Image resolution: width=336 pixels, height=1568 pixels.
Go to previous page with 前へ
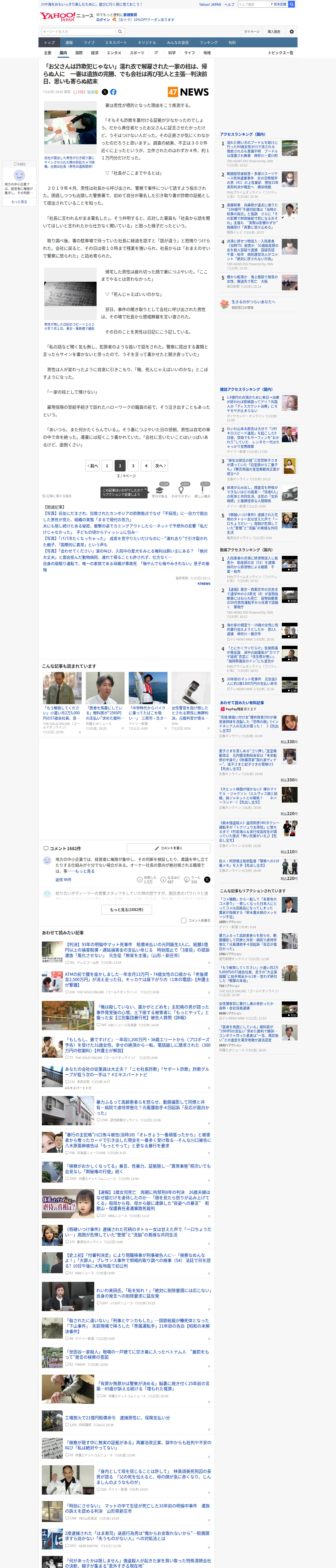(x=92, y=466)
